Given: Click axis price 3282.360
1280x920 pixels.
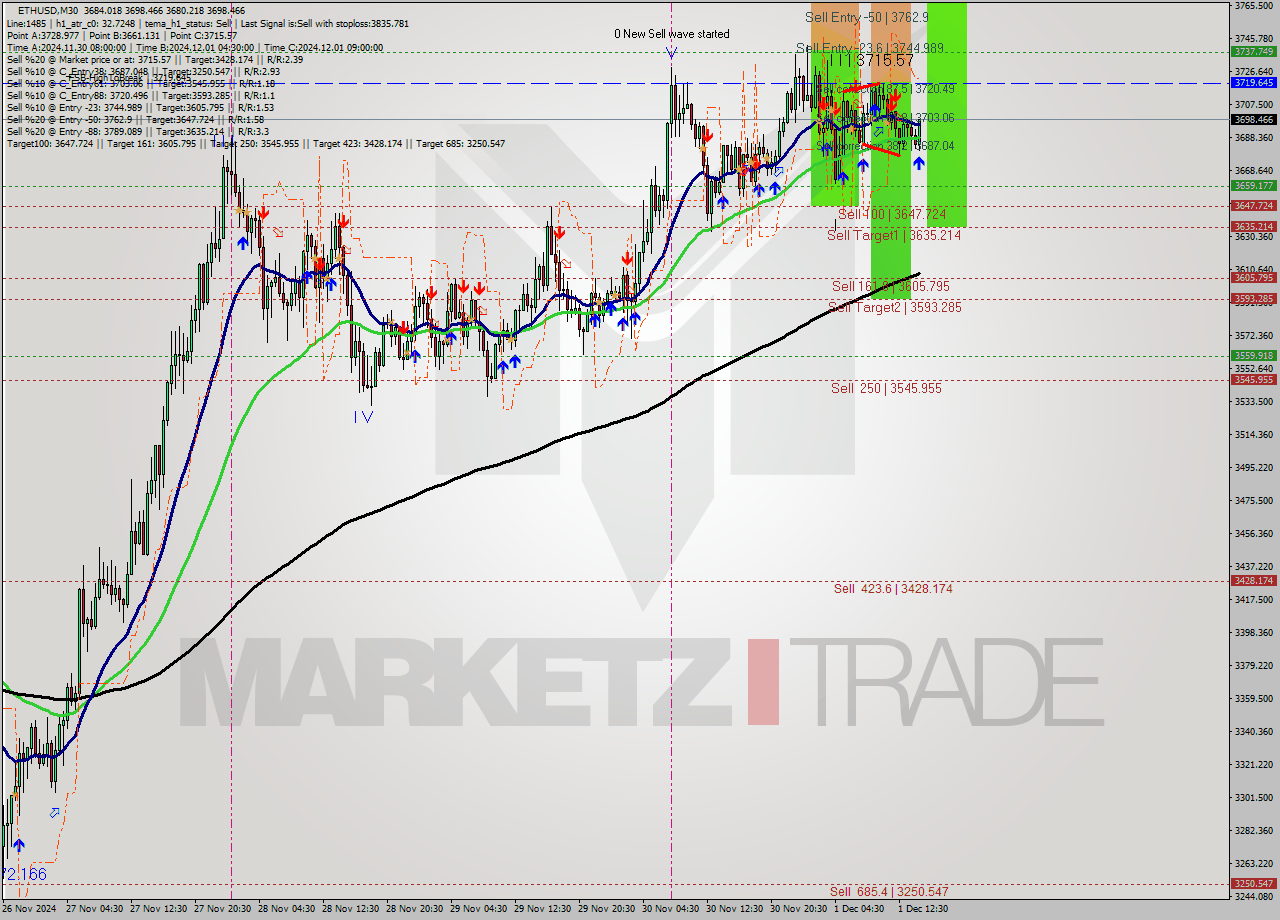Looking at the screenshot, I should [1253, 831].
